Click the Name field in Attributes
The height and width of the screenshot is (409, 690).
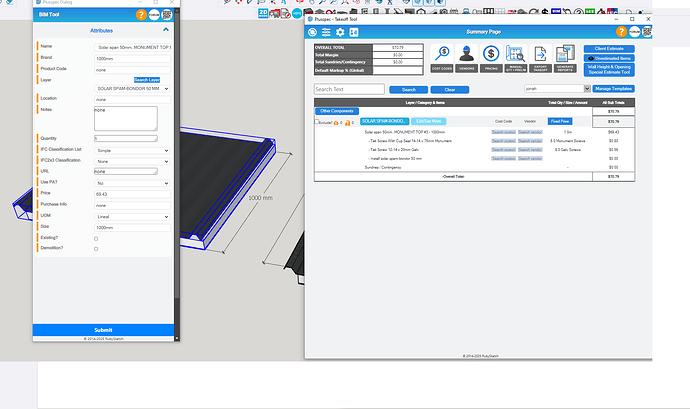pyautogui.click(x=132, y=47)
